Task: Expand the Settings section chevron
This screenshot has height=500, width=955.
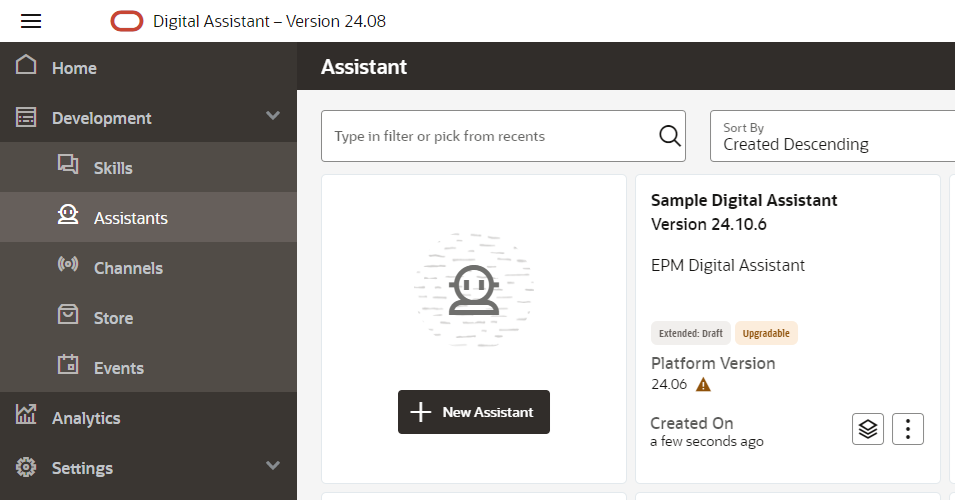Action: pos(273,465)
